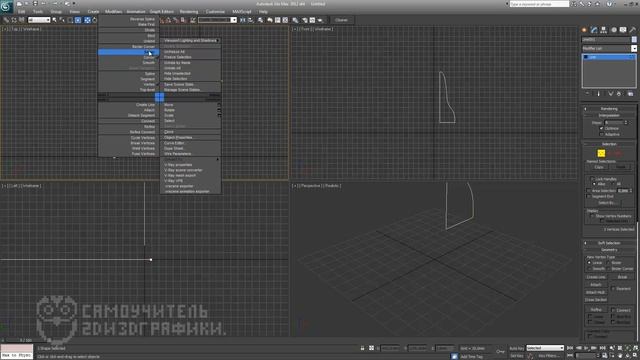Click the Select and Move tool icon
Image resolution: width=640 pixels, height=360 pixels.
(x=87, y=20)
